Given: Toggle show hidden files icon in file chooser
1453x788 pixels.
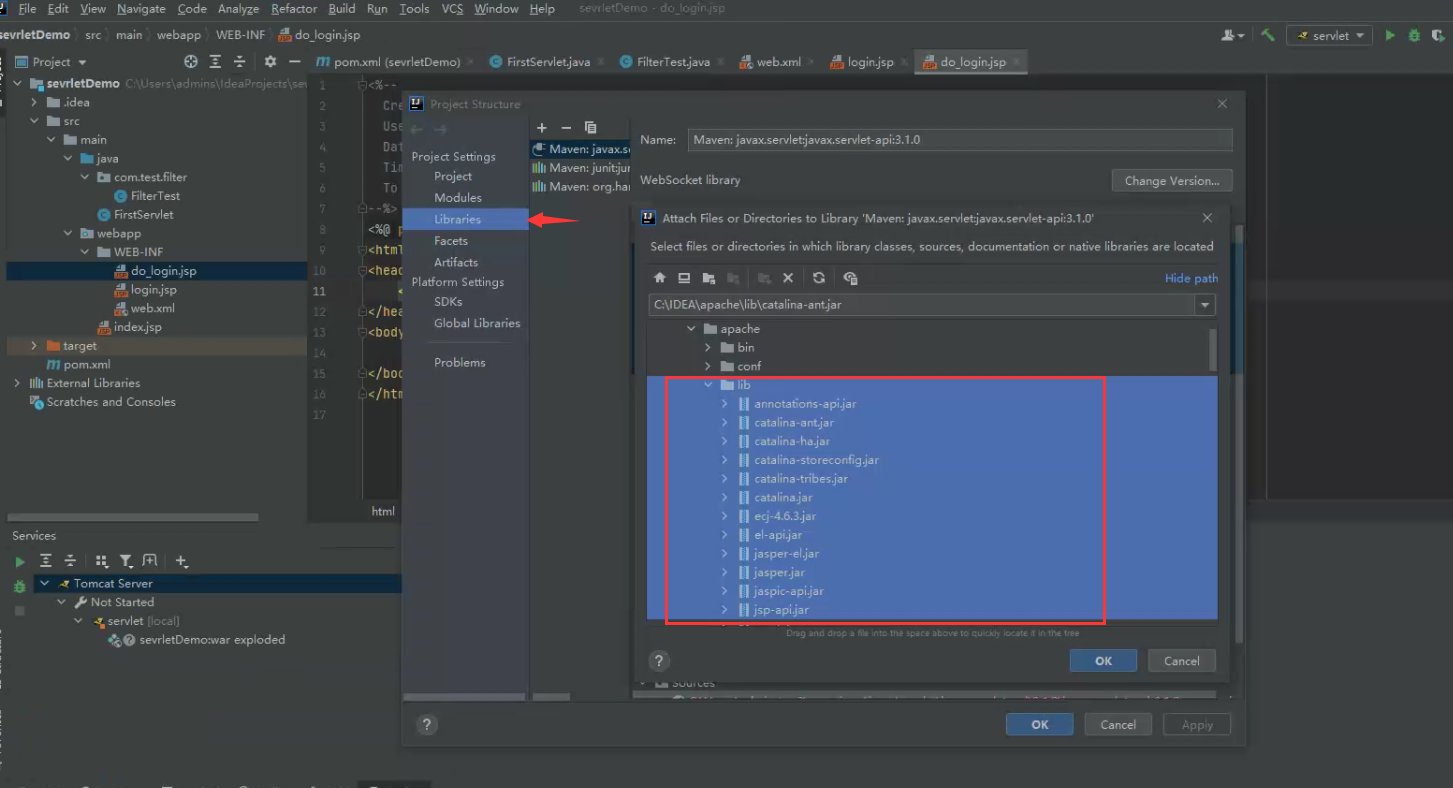Looking at the screenshot, I should (x=850, y=278).
